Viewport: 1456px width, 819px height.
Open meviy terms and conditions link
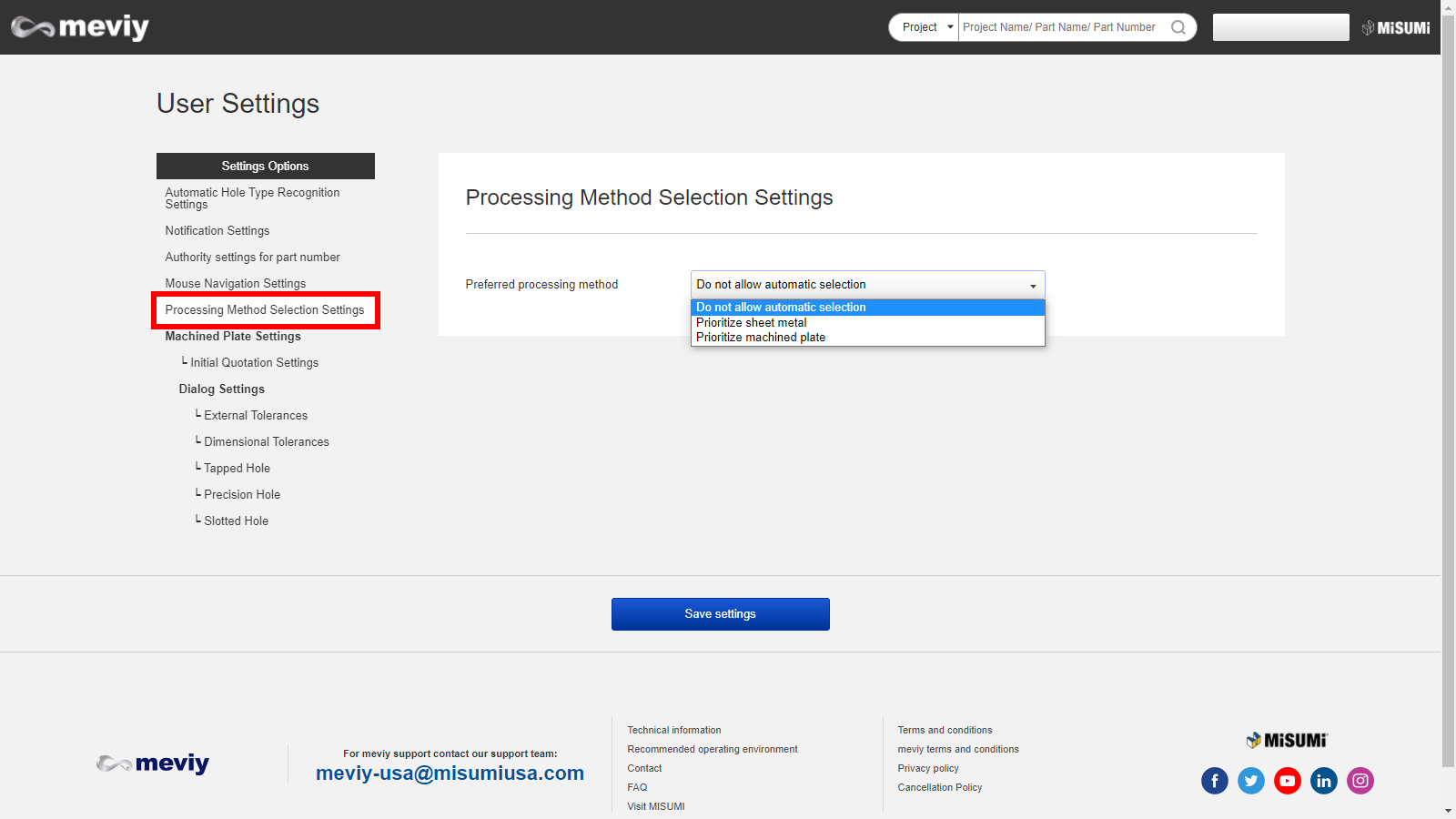click(958, 750)
